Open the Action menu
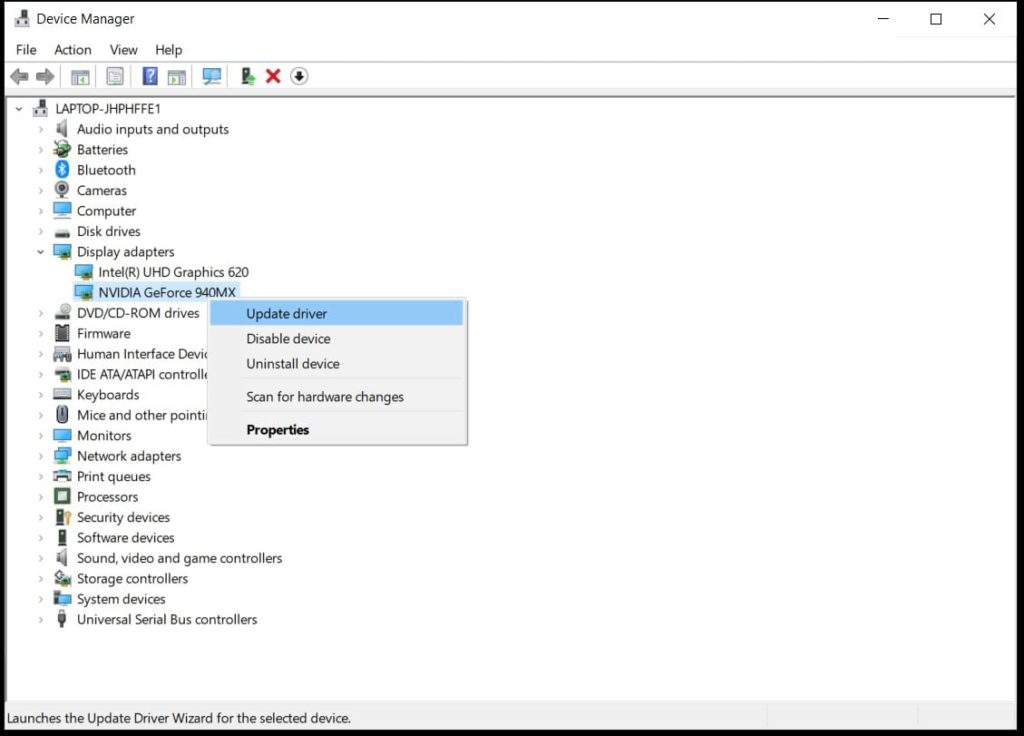This screenshot has width=1024, height=736. pos(72,50)
